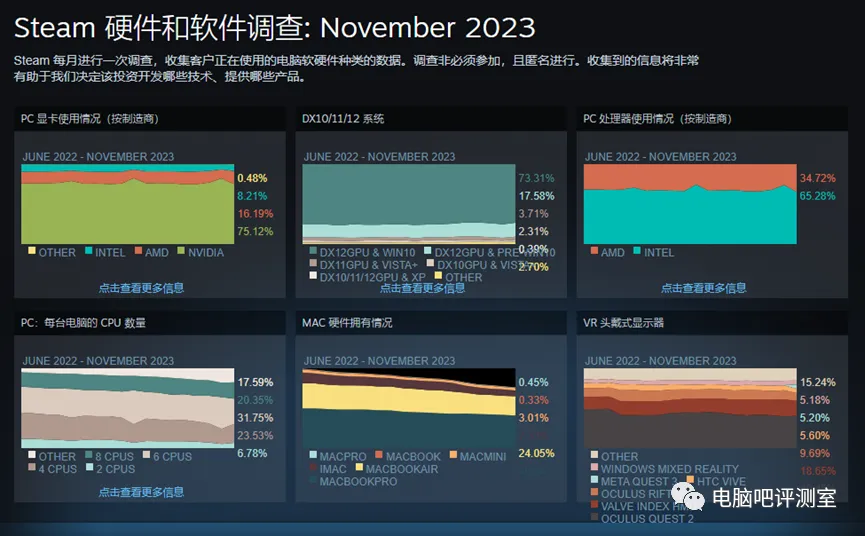Click the PC processor usage area chart
The height and width of the screenshot is (536, 865).
[x=690, y=204]
